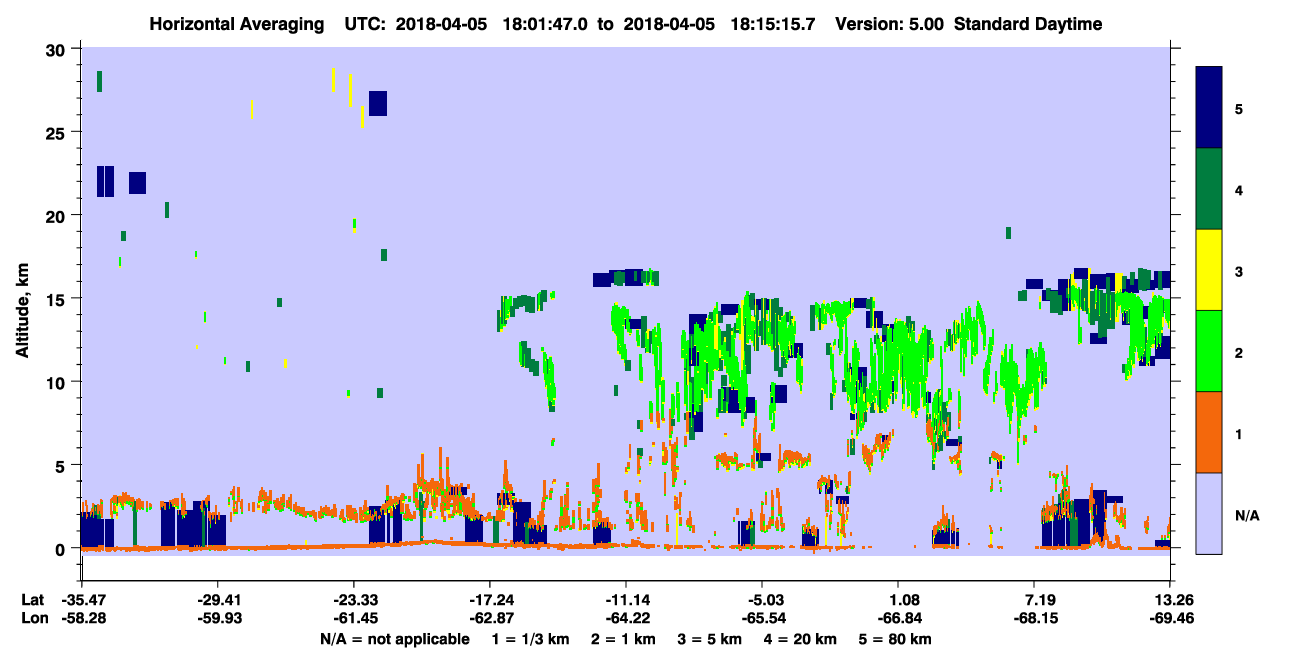Click the lavender N/A colorbar segment

(1210, 512)
